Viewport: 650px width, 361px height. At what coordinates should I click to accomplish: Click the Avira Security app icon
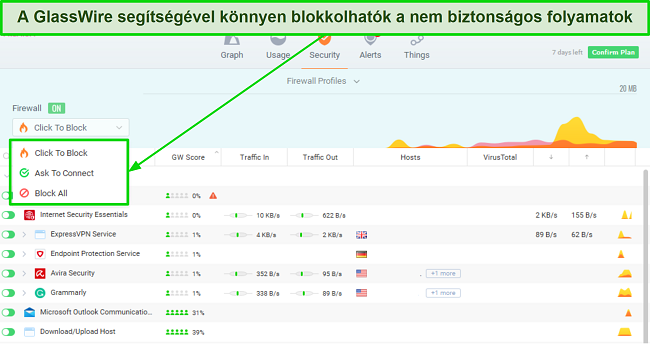tap(40, 274)
